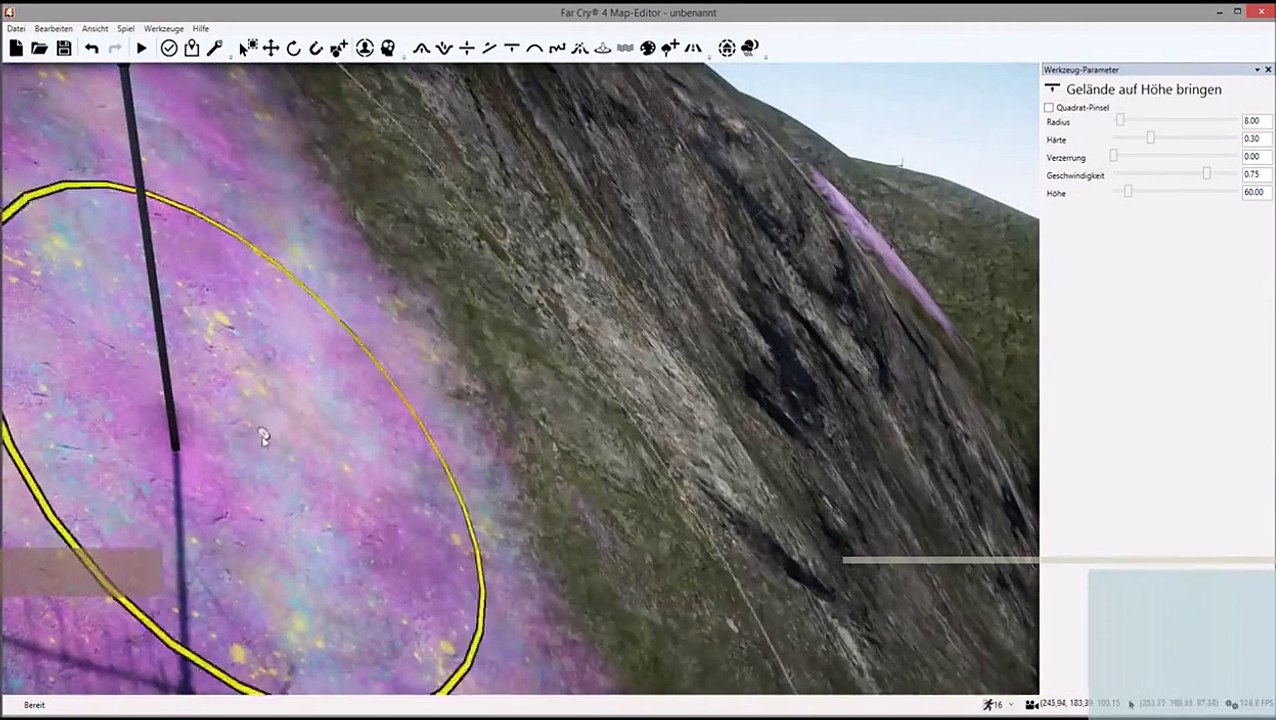Click the validate map checkmark circle icon
1276x720 pixels.
click(169, 48)
